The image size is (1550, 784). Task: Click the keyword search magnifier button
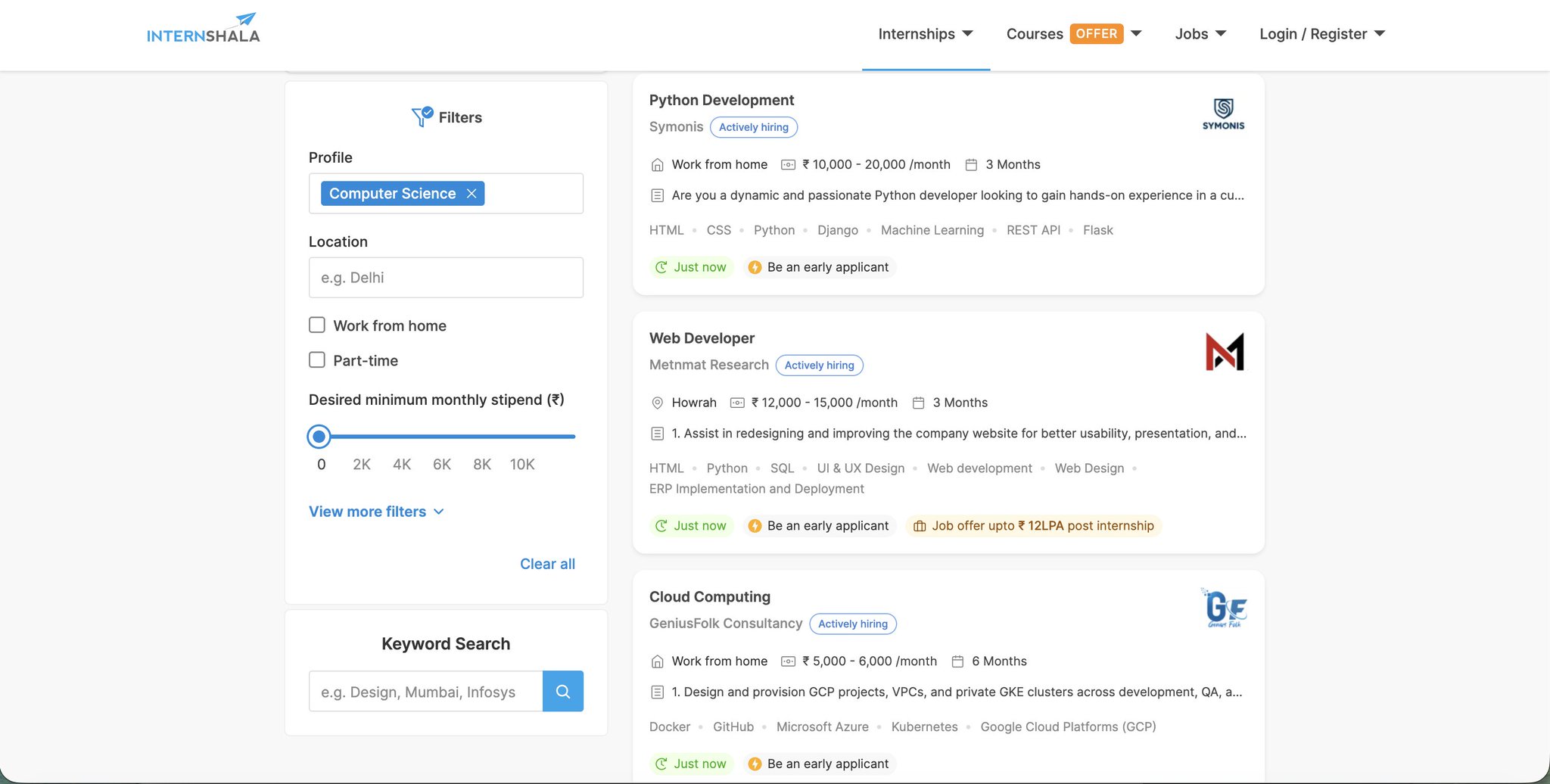[563, 691]
